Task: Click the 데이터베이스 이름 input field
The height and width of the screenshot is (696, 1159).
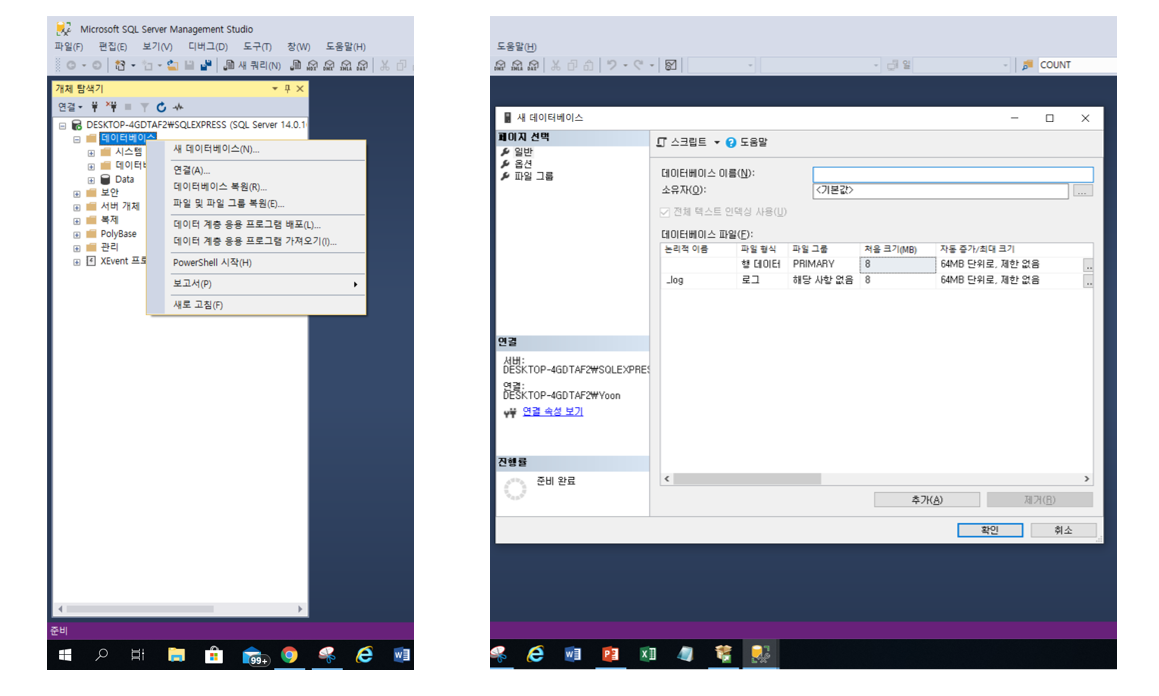Action: click(x=953, y=174)
